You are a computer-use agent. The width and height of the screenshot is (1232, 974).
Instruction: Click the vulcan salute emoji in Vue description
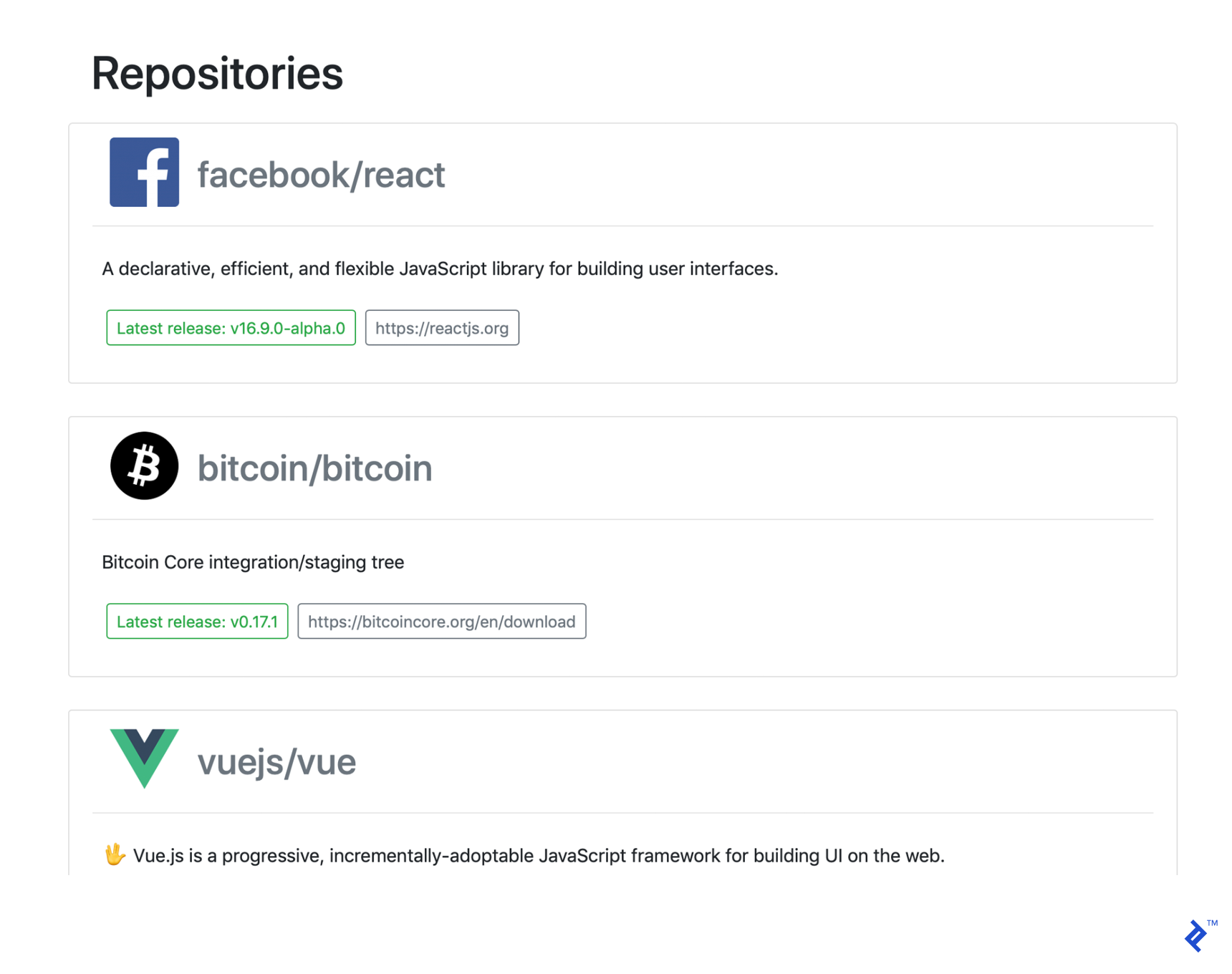point(115,854)
